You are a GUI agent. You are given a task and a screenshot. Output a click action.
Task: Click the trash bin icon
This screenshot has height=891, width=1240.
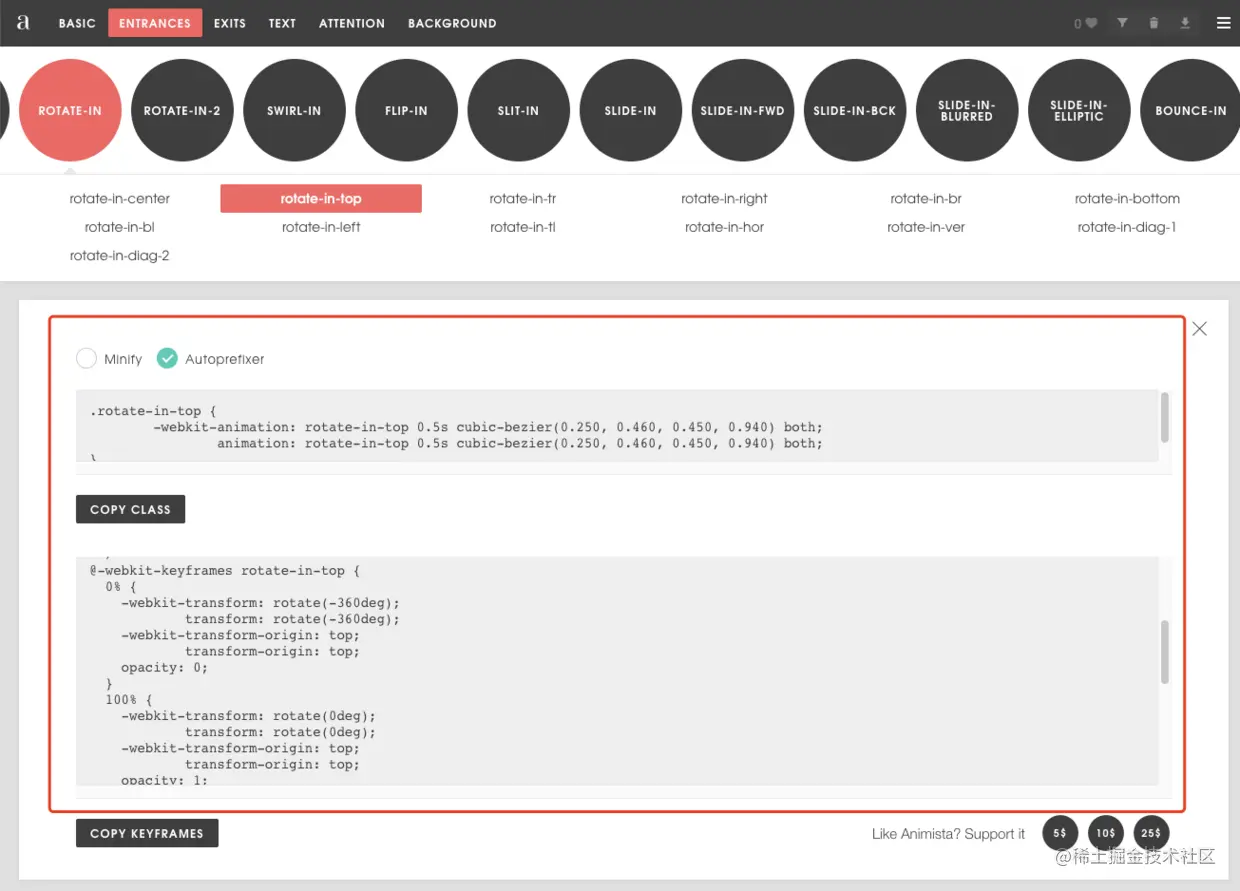1154,23
